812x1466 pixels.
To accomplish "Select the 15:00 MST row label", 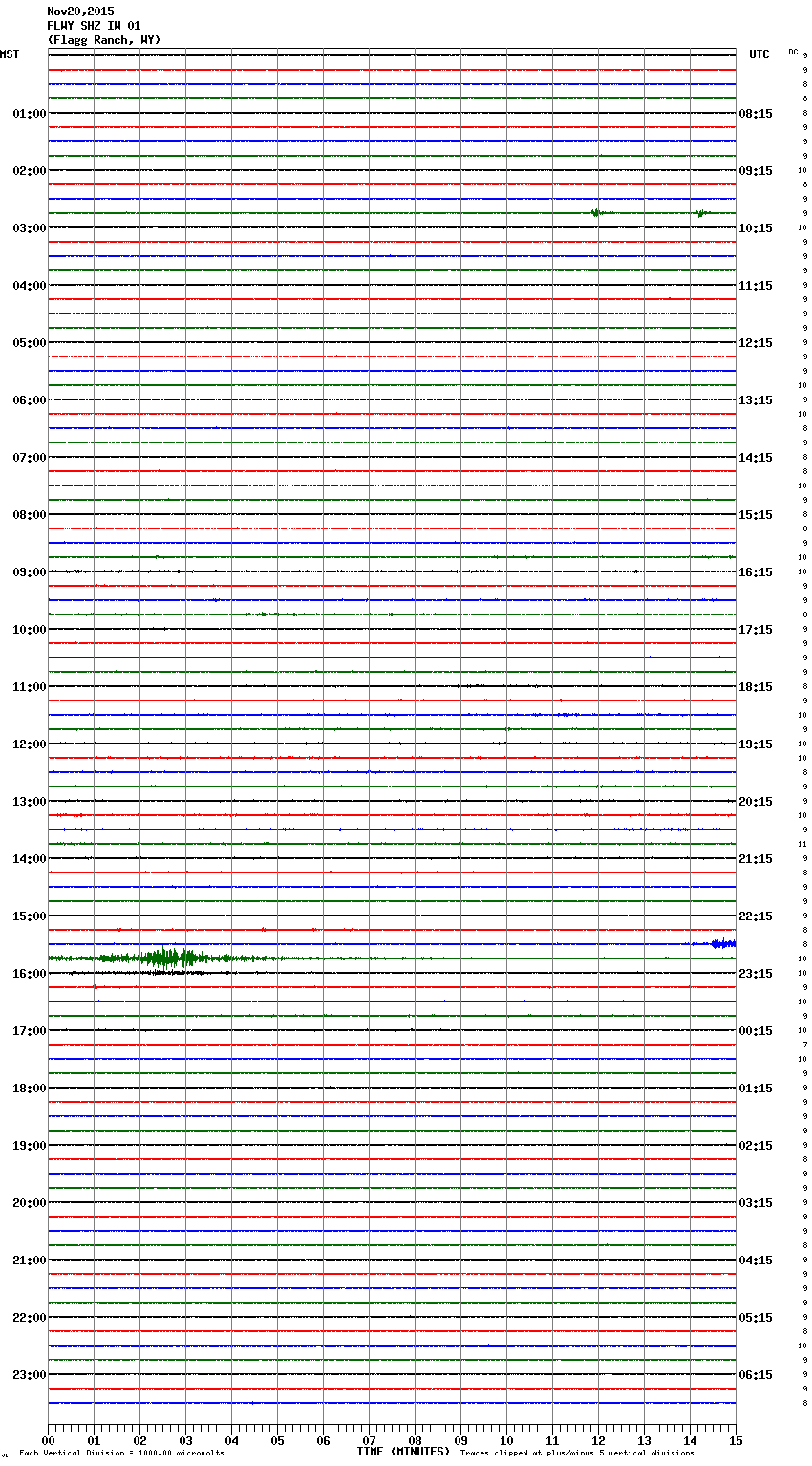I will (29, 916).
